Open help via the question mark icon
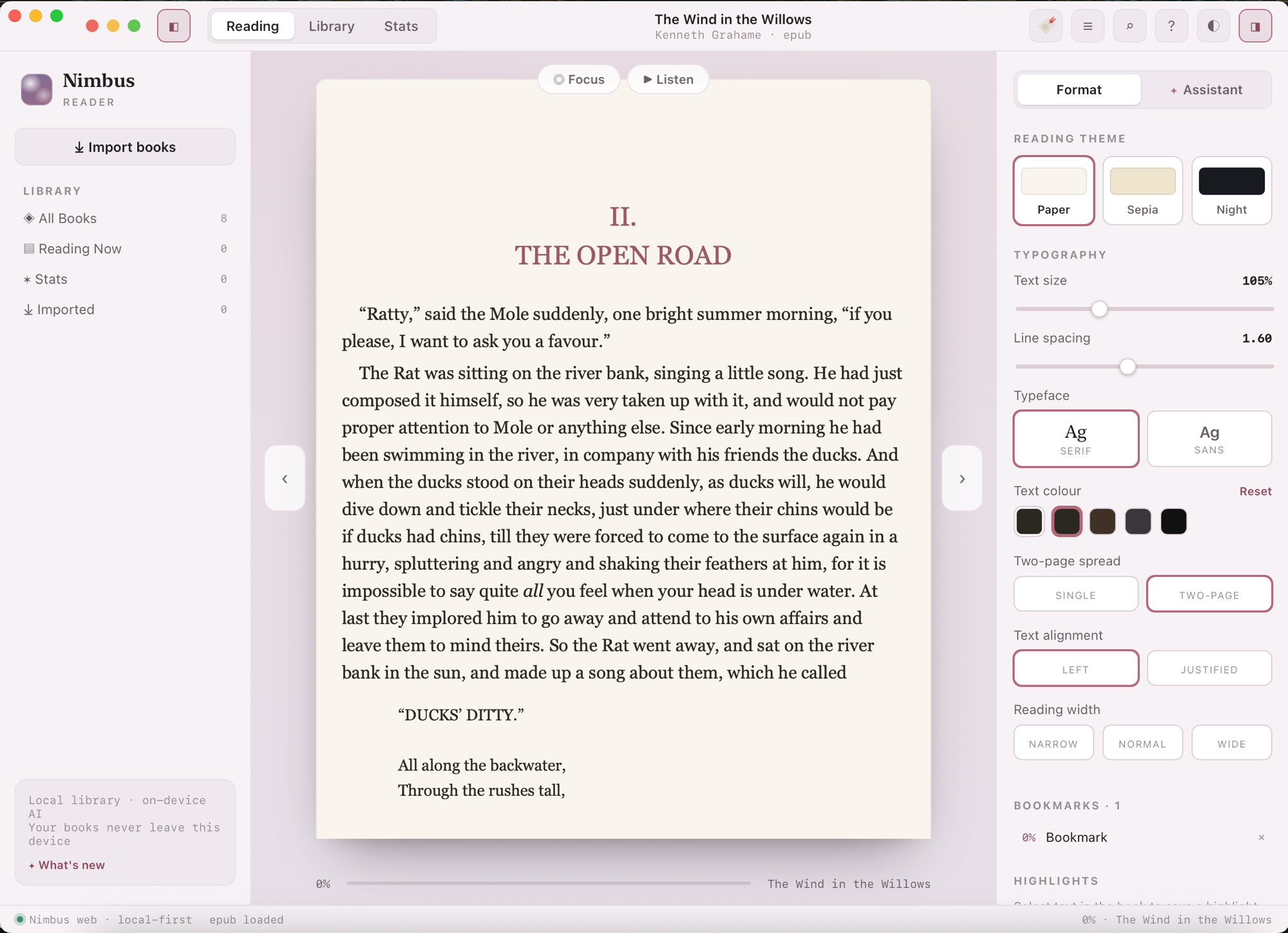The image size is (1288, 933). [1171, 26]
